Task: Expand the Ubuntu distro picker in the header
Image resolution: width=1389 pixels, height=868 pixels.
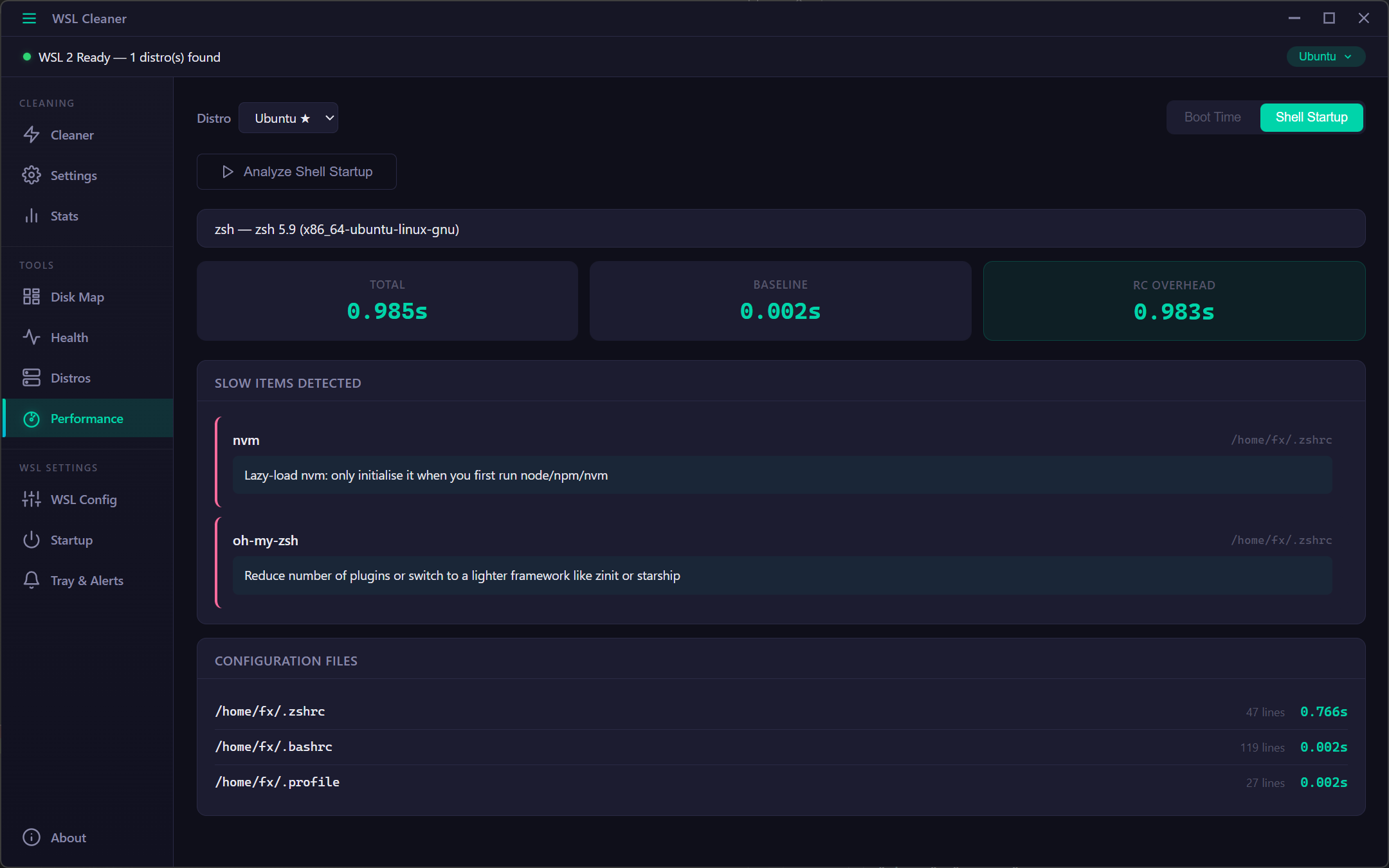Action: click(x=1325, y=57)
